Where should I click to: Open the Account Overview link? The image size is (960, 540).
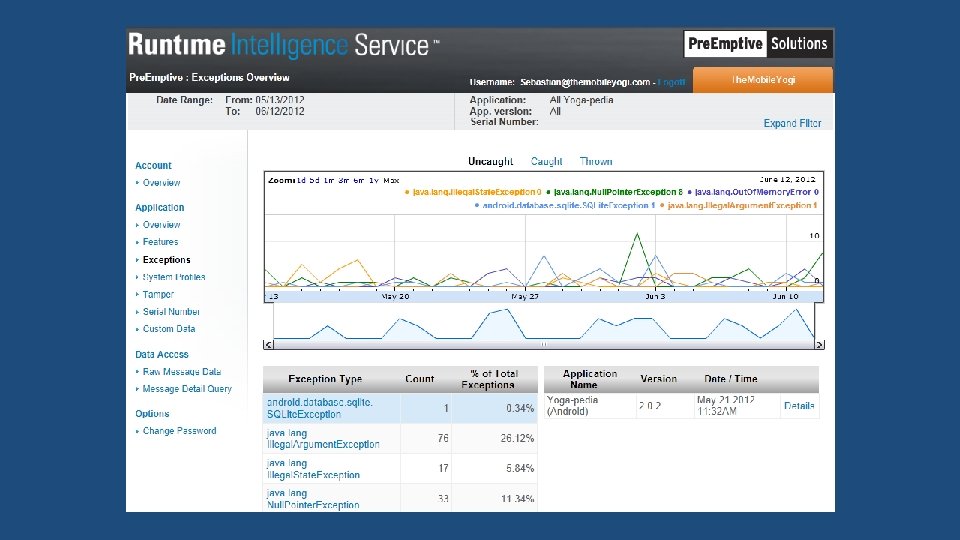[161, 182]
